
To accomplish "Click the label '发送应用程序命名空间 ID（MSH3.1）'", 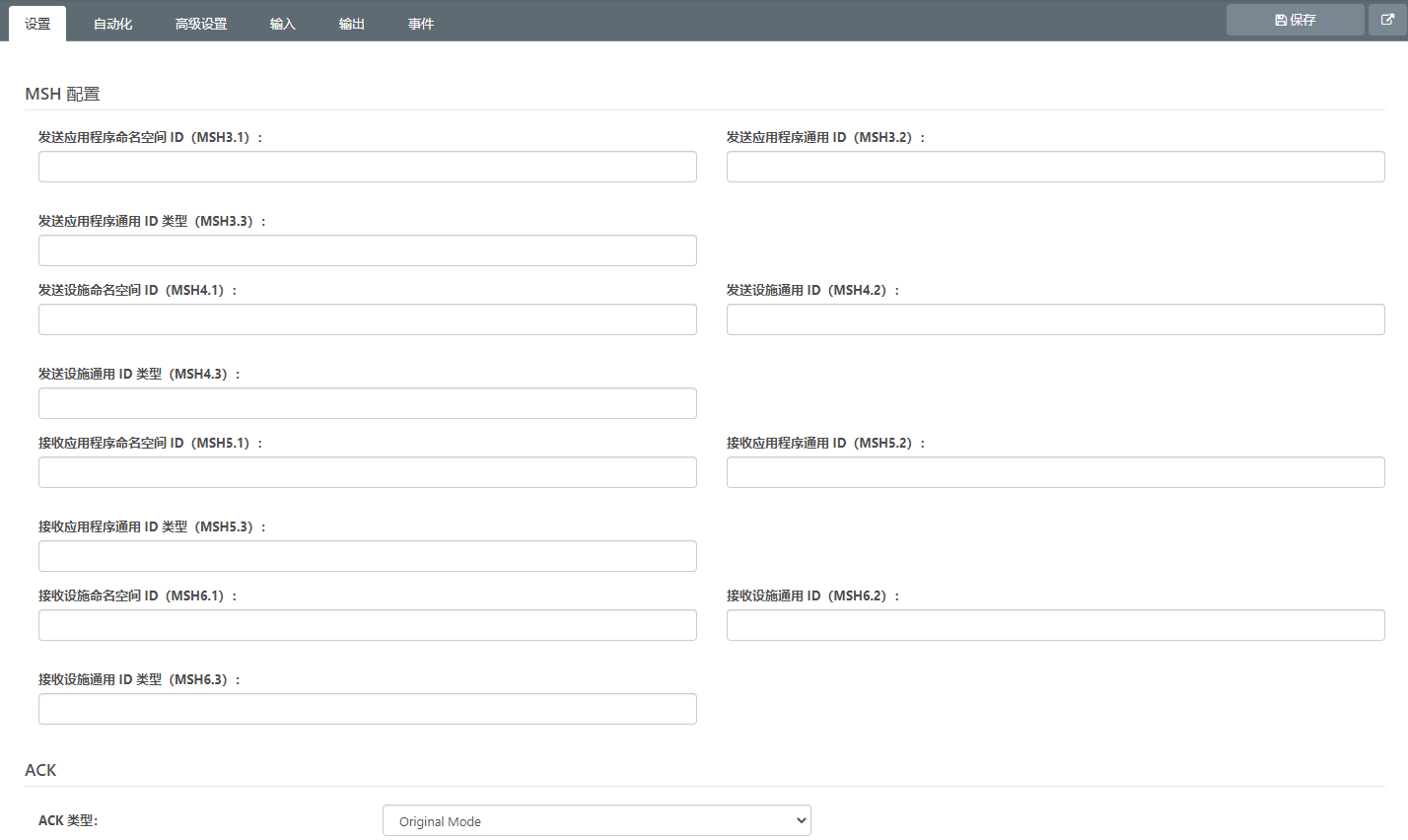I will (151, 138).
